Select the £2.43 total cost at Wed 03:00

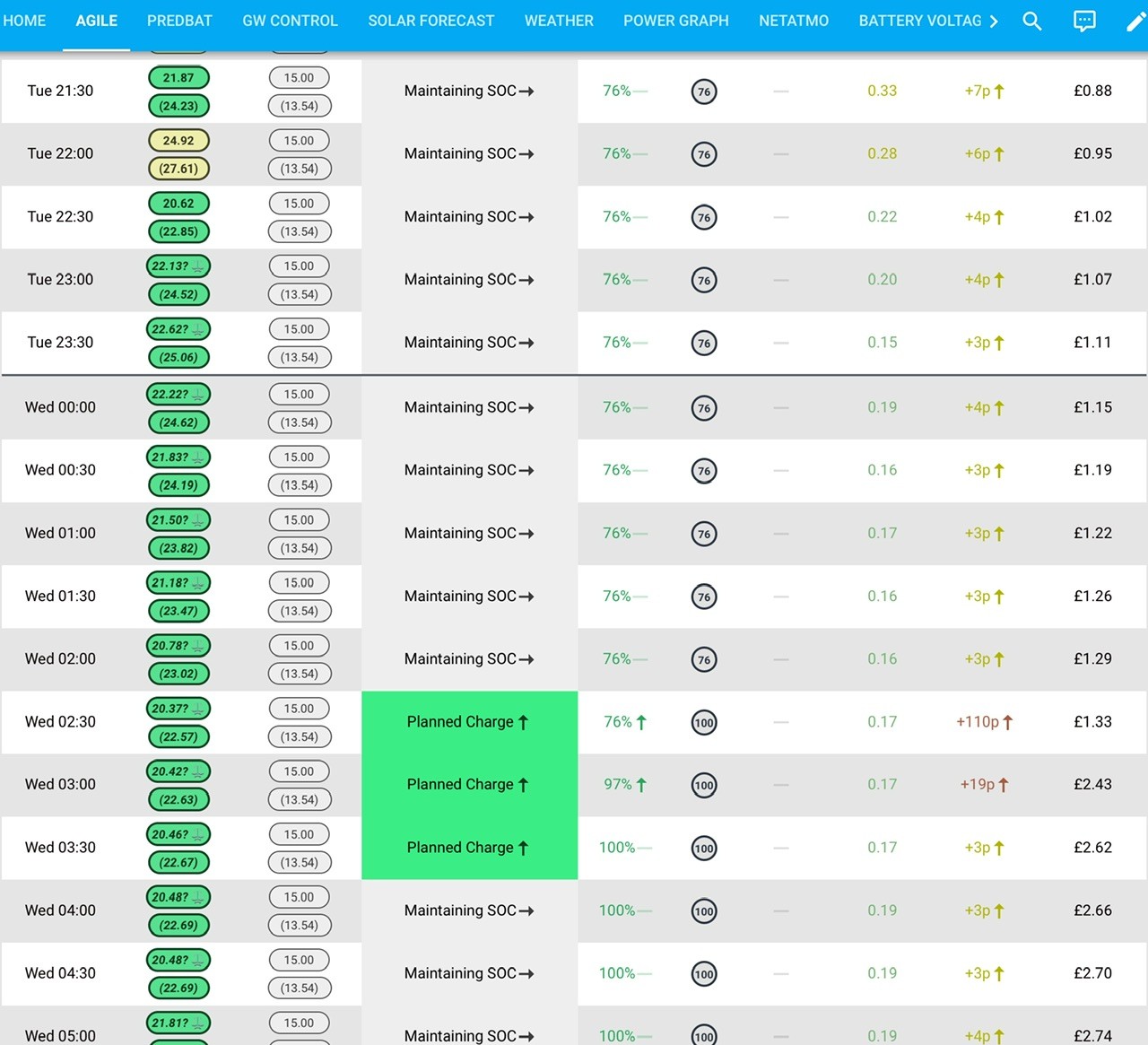1092,785
